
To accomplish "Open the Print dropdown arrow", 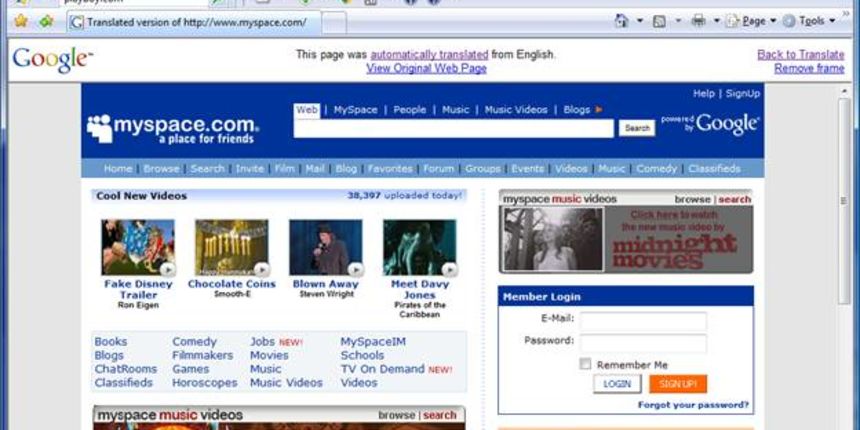I will 716,21.
